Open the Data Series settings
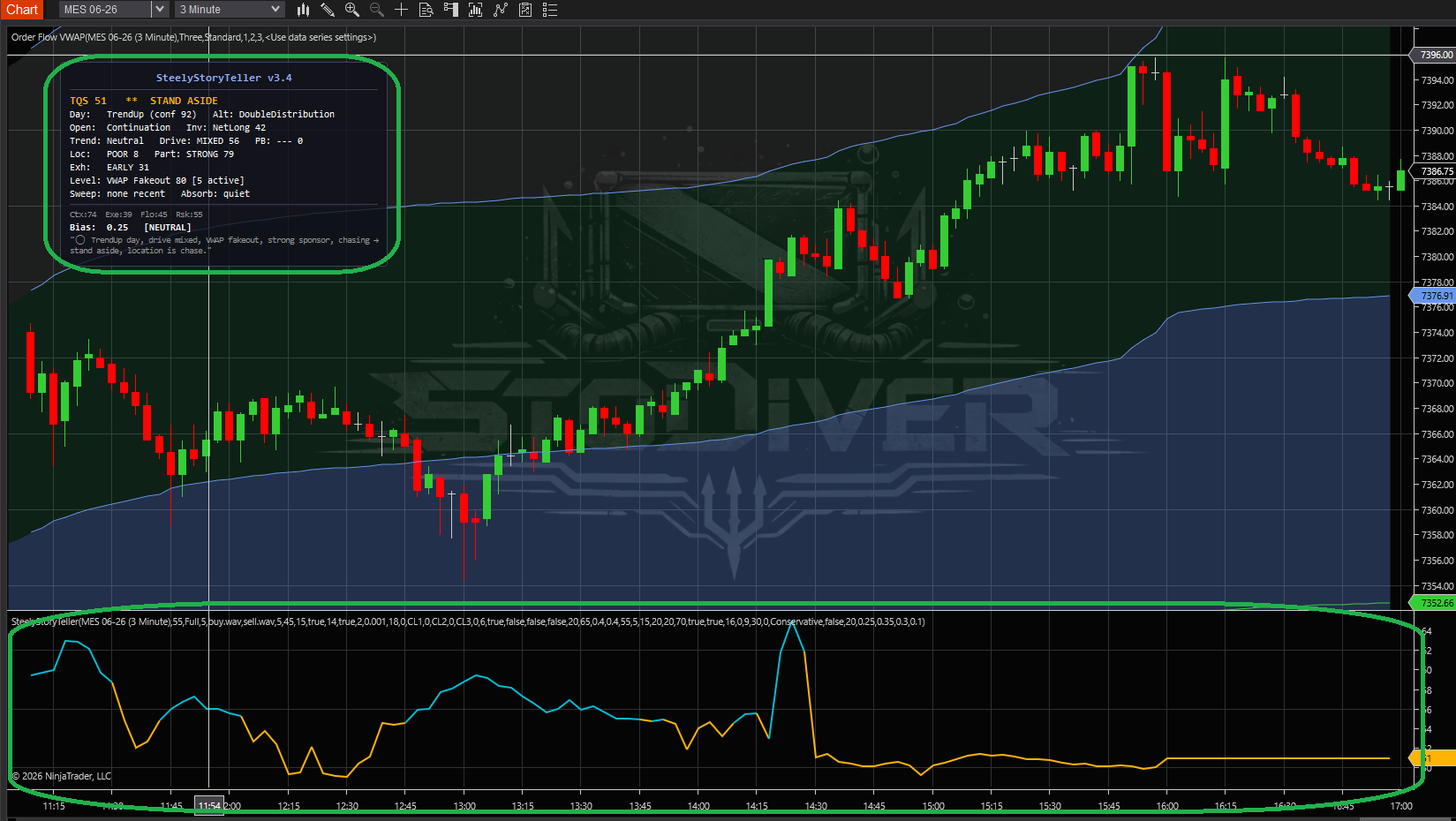Screen dimensions: 1456x821 point(475,10)
